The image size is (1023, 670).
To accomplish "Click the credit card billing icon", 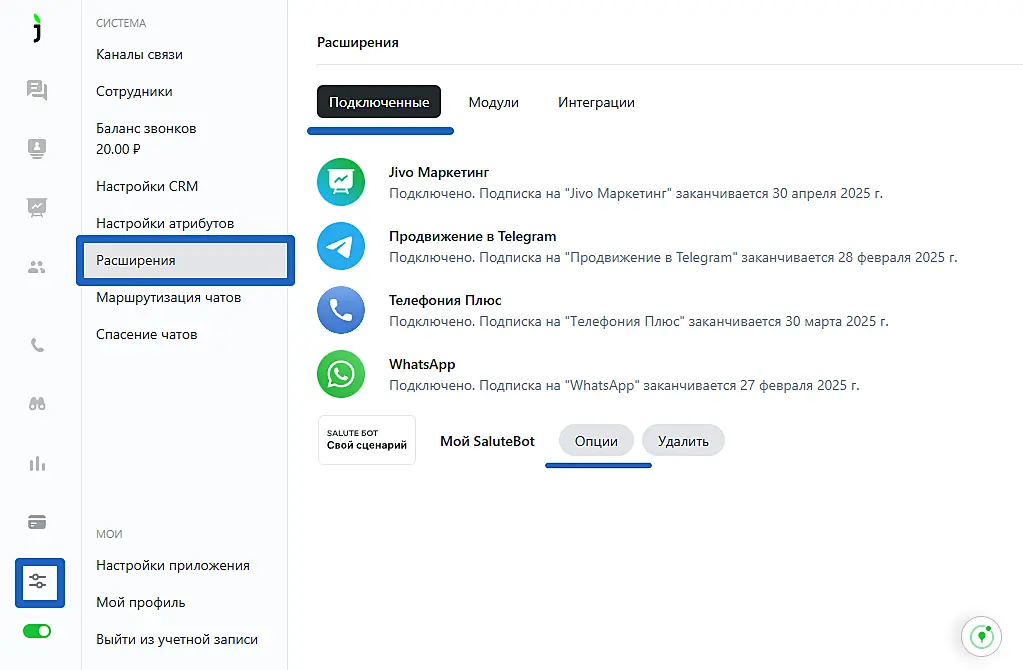I will [37, 522].
